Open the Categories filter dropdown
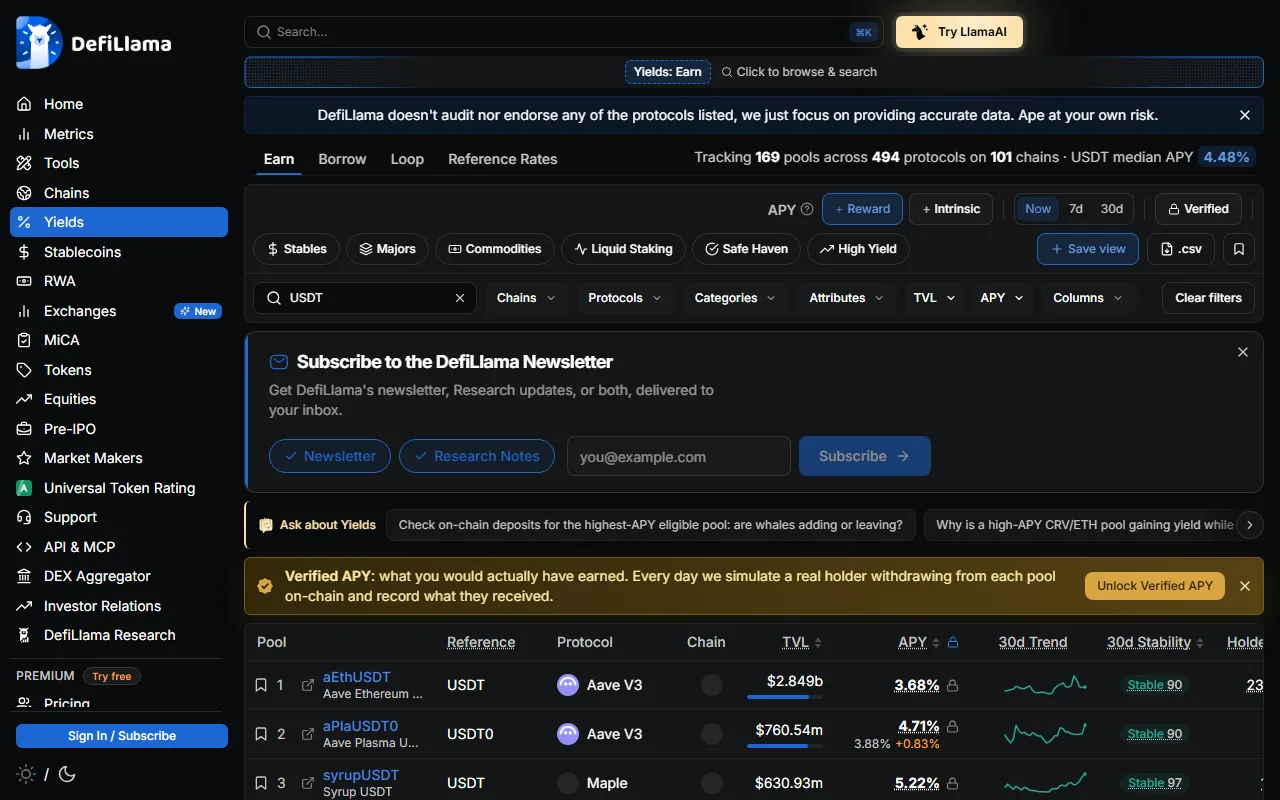 click(x=736, y=298)
